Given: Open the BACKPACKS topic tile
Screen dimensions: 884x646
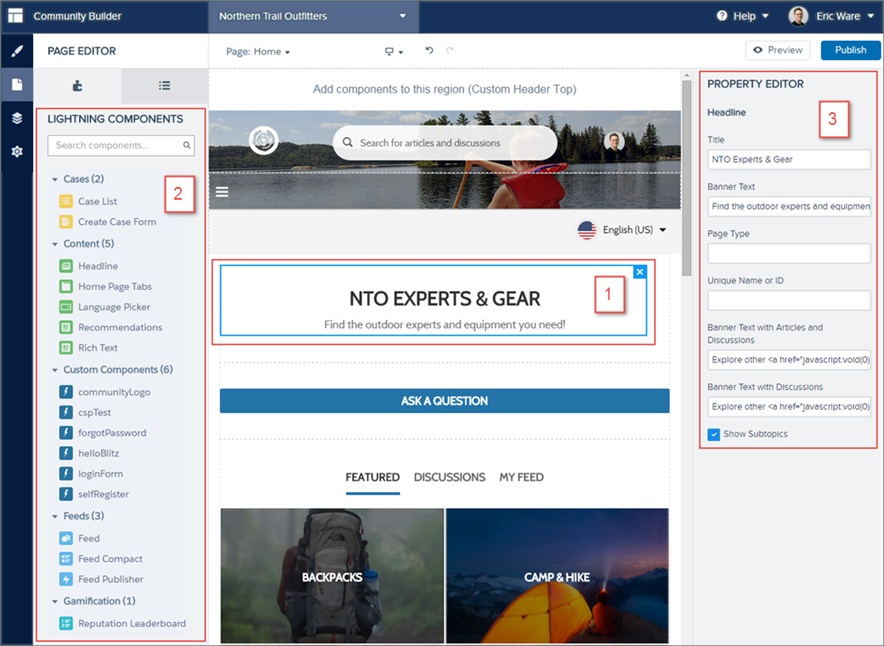Looking at the screenshot, I should 332,576.
